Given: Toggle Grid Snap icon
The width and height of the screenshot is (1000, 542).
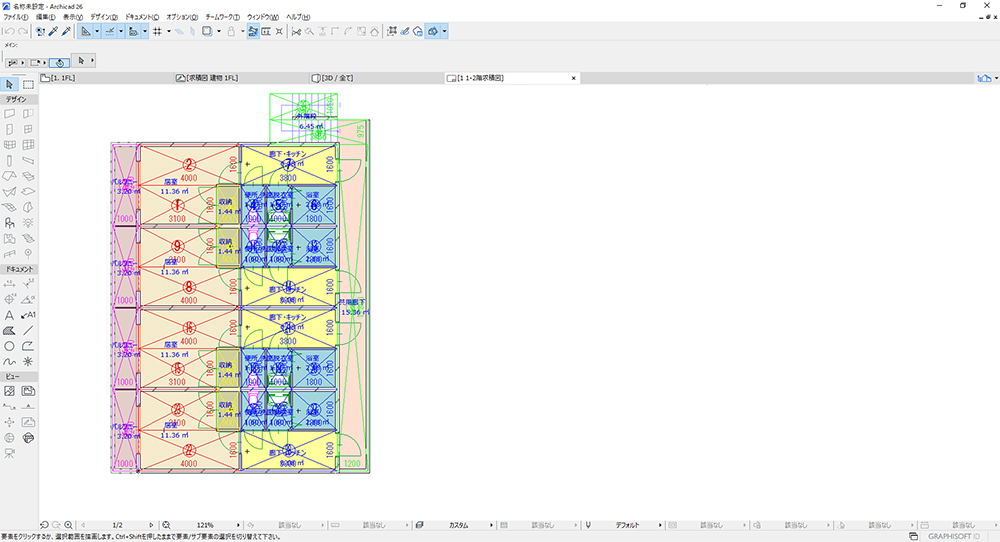Looking at the screenshot, I should [157, 31].
